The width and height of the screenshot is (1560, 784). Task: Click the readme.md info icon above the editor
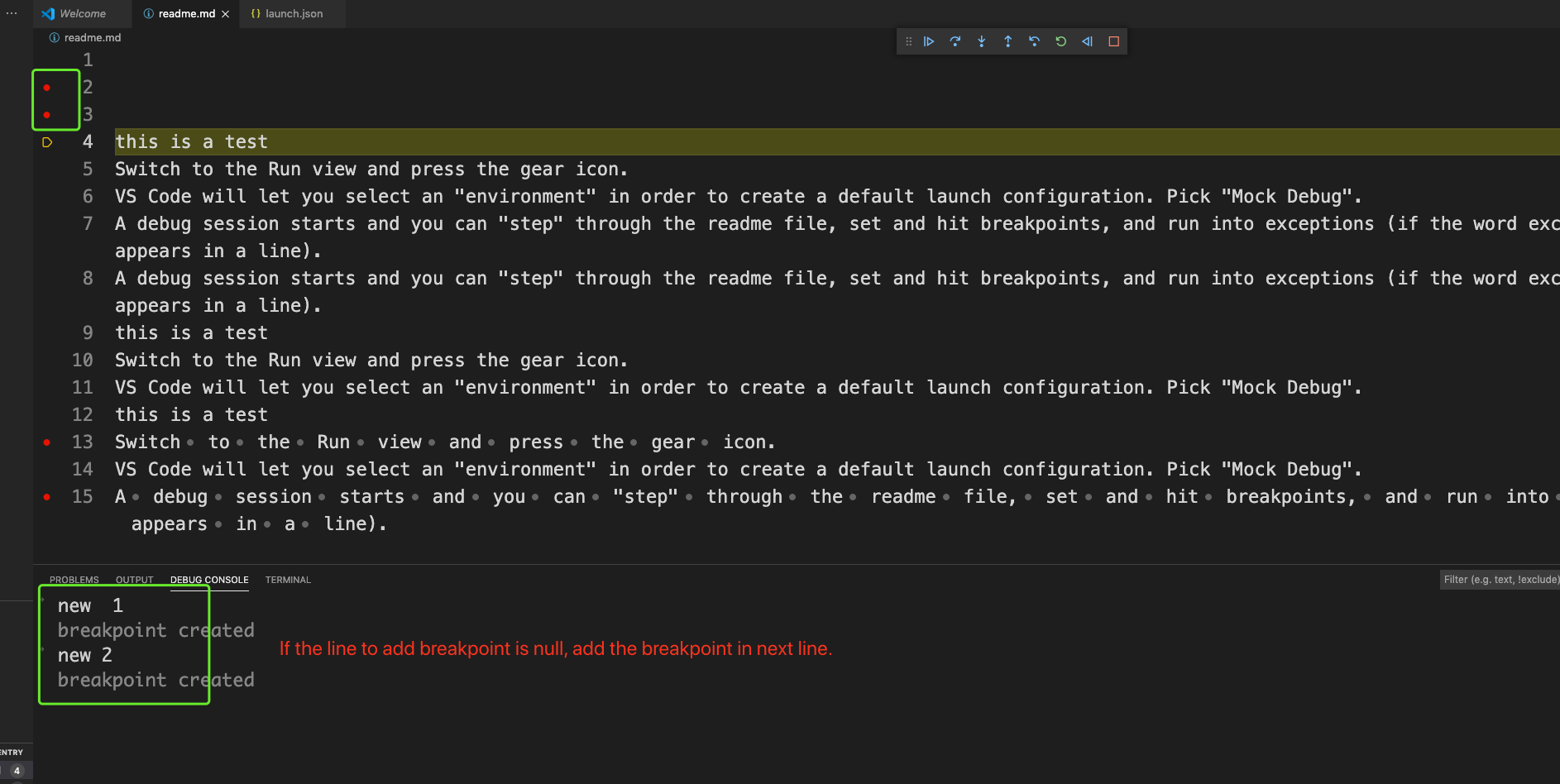pos(54,37)
